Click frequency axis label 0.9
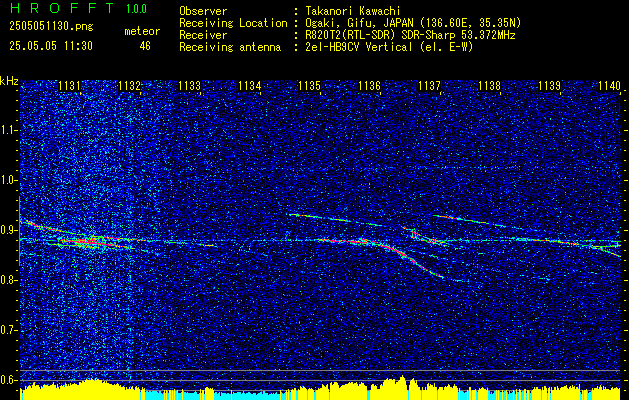629x400 pixels. tap(9, 230)
